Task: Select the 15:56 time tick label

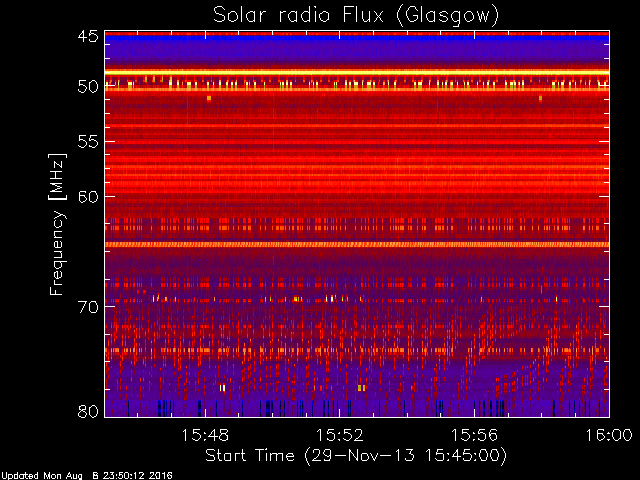Action: point(474,435)
